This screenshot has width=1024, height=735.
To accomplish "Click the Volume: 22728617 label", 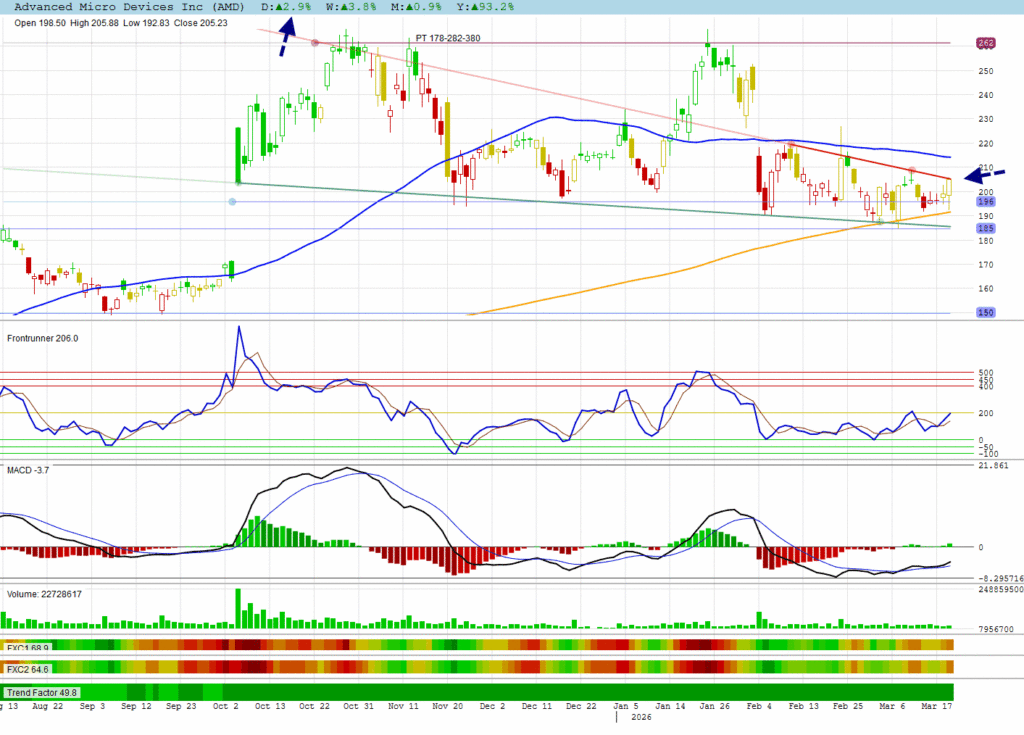I will 45,594.
